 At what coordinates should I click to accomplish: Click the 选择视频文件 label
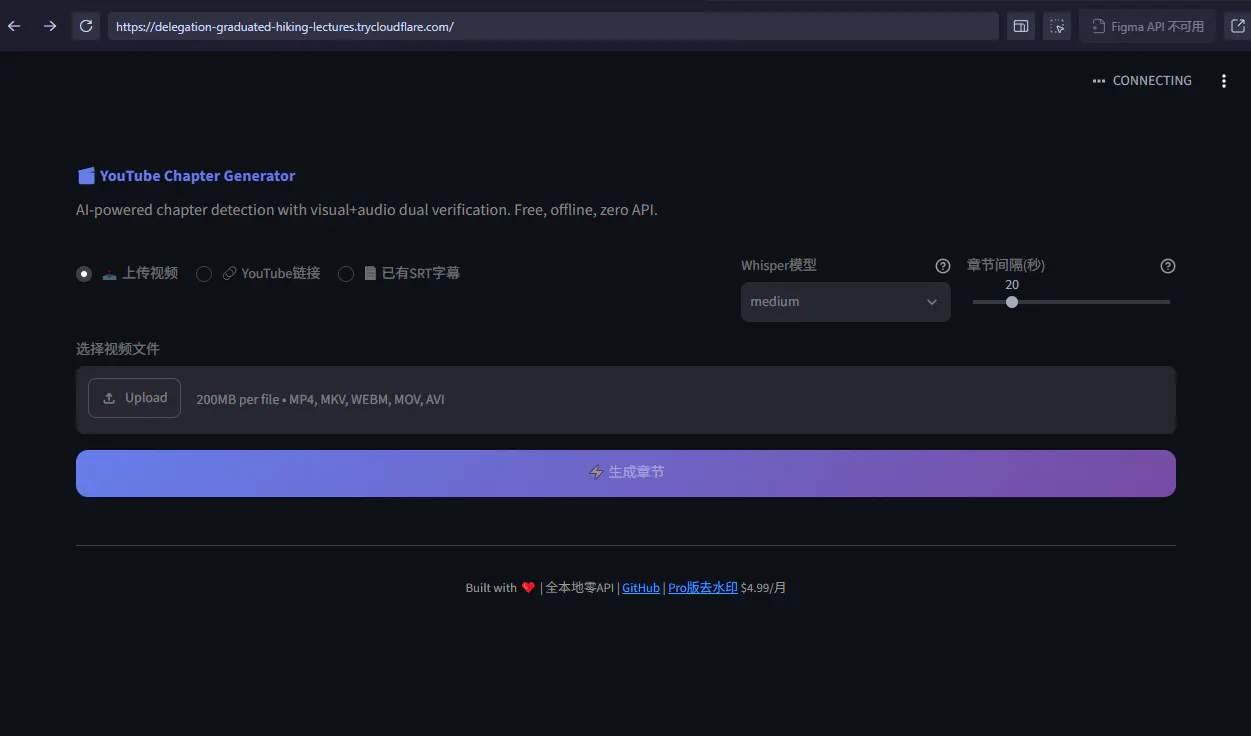tap(118, 349)
